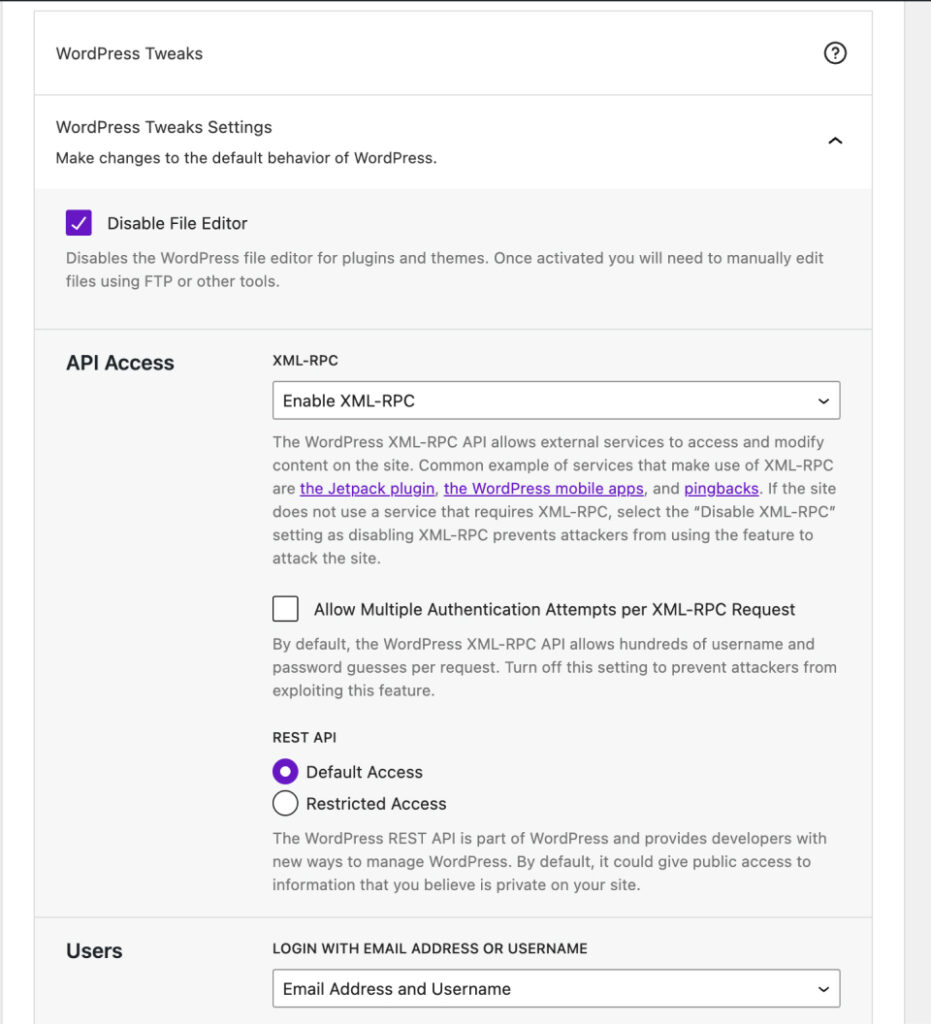Click the arrow on the login method select
Viewport: 931px width, 1024px height.
[823, 989]
